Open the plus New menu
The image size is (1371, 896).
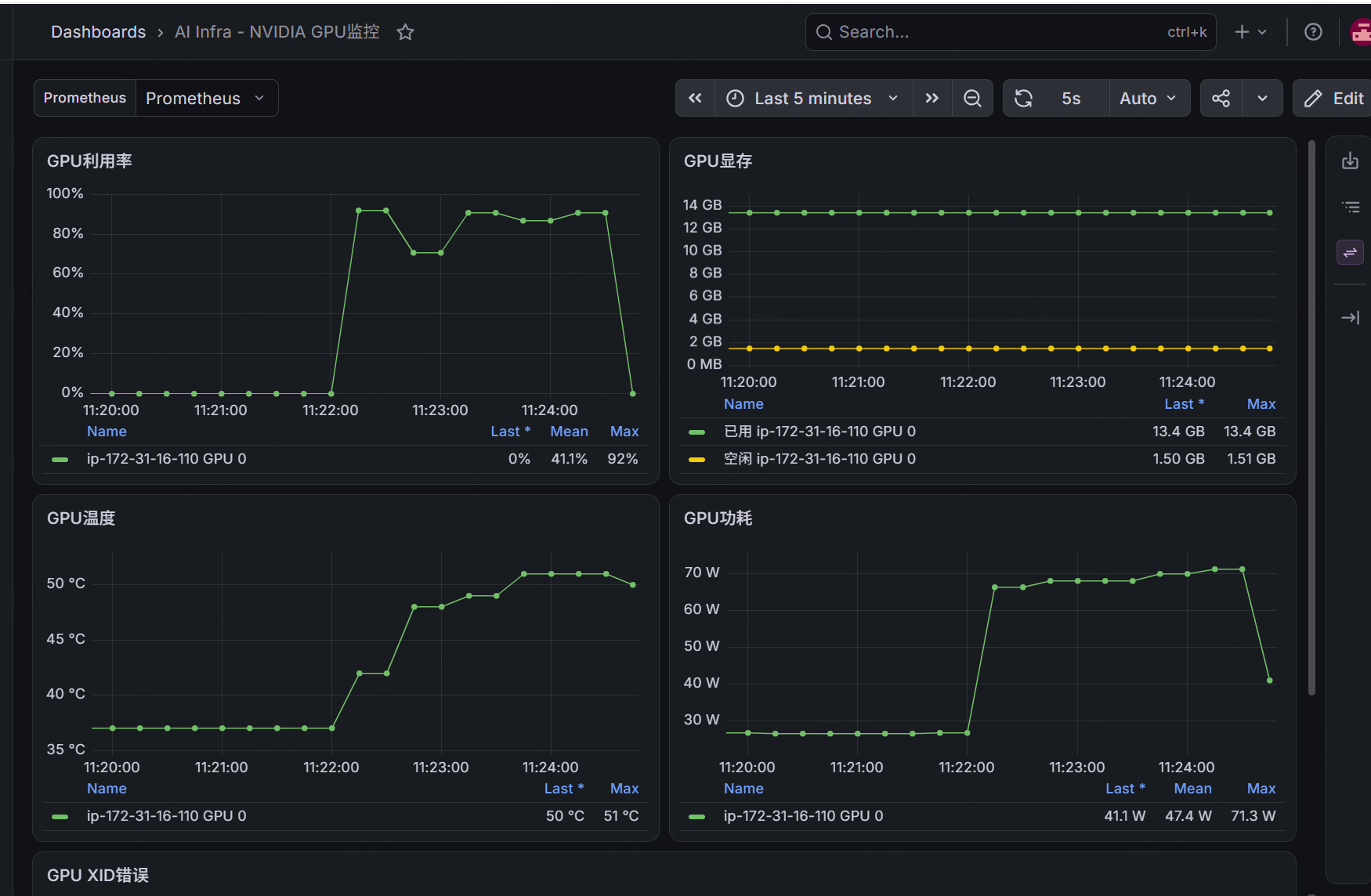(x=1250, y=32)
